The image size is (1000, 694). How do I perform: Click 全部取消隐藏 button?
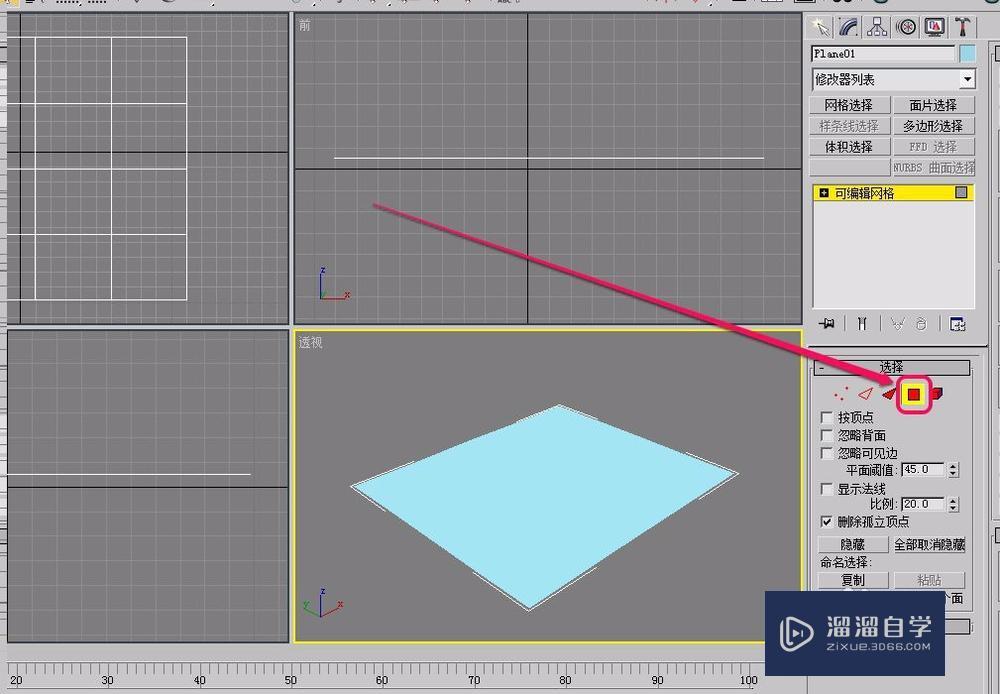[x=929, y=545]
